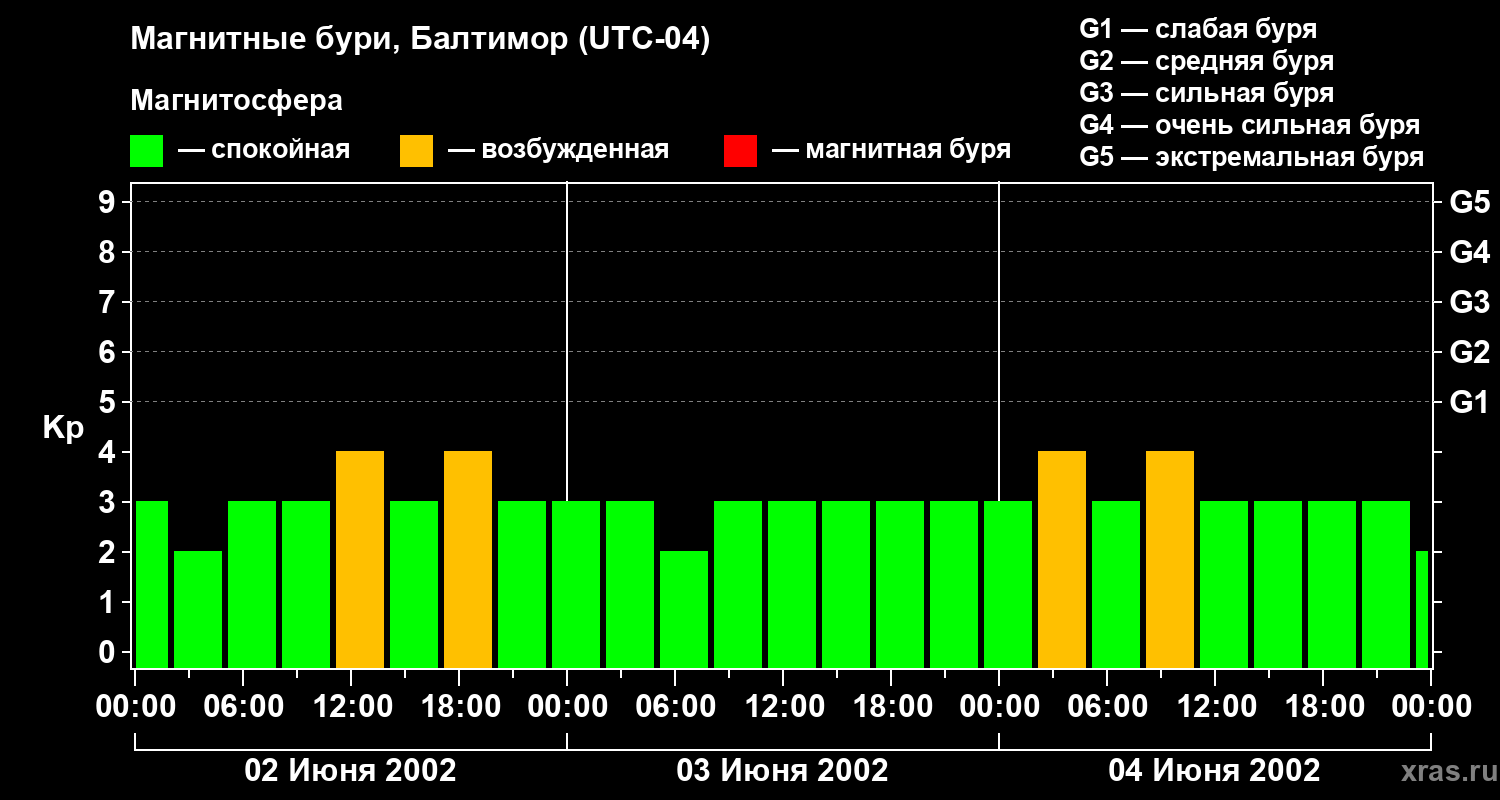Pick the second orange bar on 04 Июня

pos(1170,560)
